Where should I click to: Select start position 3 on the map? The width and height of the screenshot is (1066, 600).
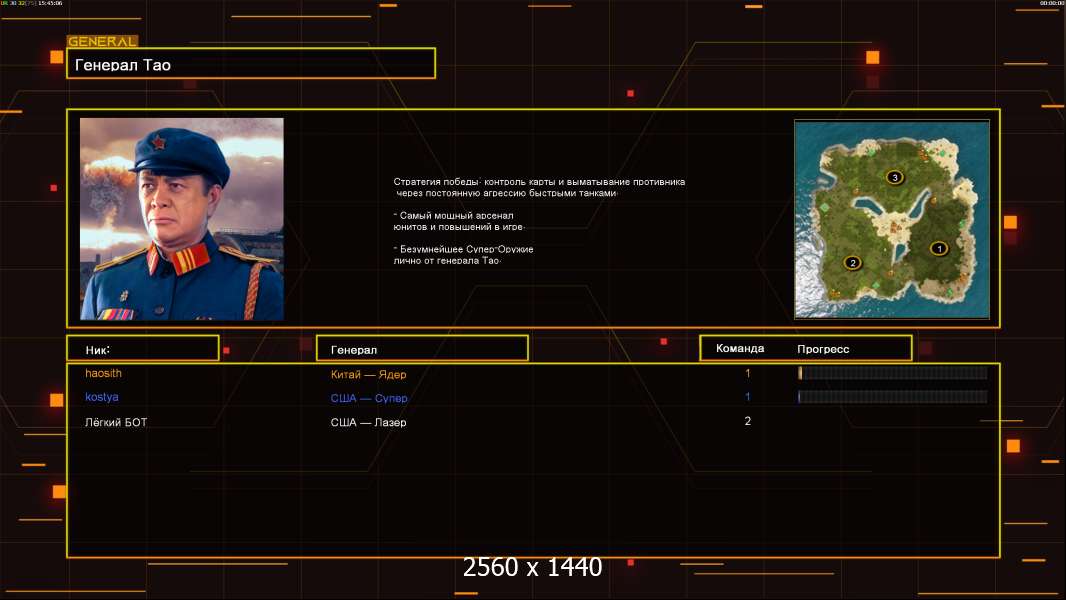[x=895, y=177]
